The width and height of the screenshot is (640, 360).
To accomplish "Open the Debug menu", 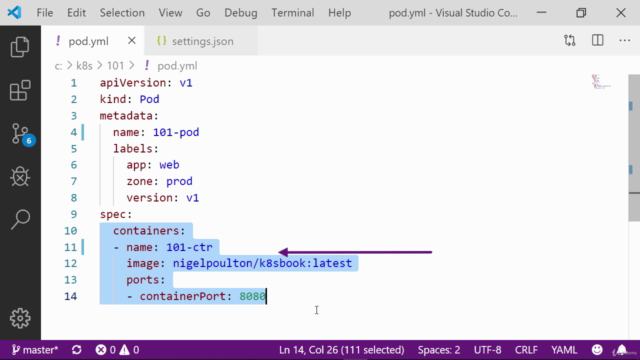I will point(241,13).
